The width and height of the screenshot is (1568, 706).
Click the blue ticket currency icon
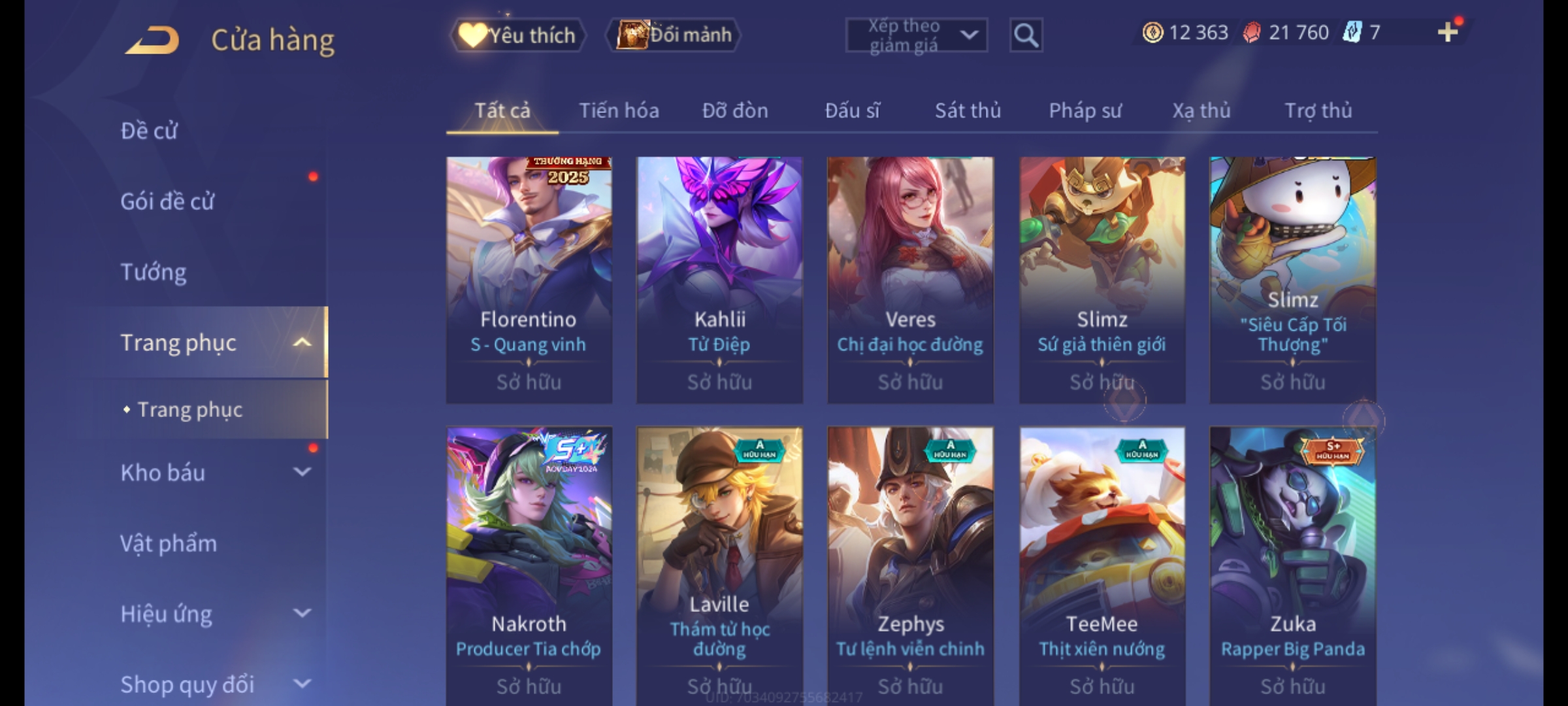tap(1351, 32)
